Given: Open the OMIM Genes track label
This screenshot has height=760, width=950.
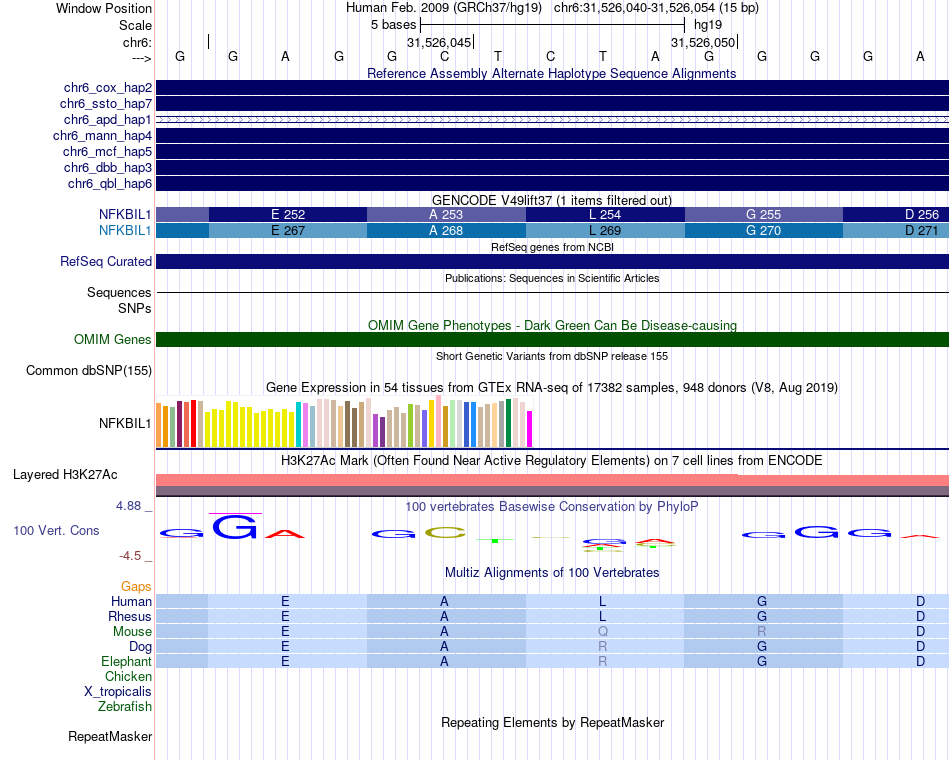Looking at the screenshot, I should tap(112, 339).
